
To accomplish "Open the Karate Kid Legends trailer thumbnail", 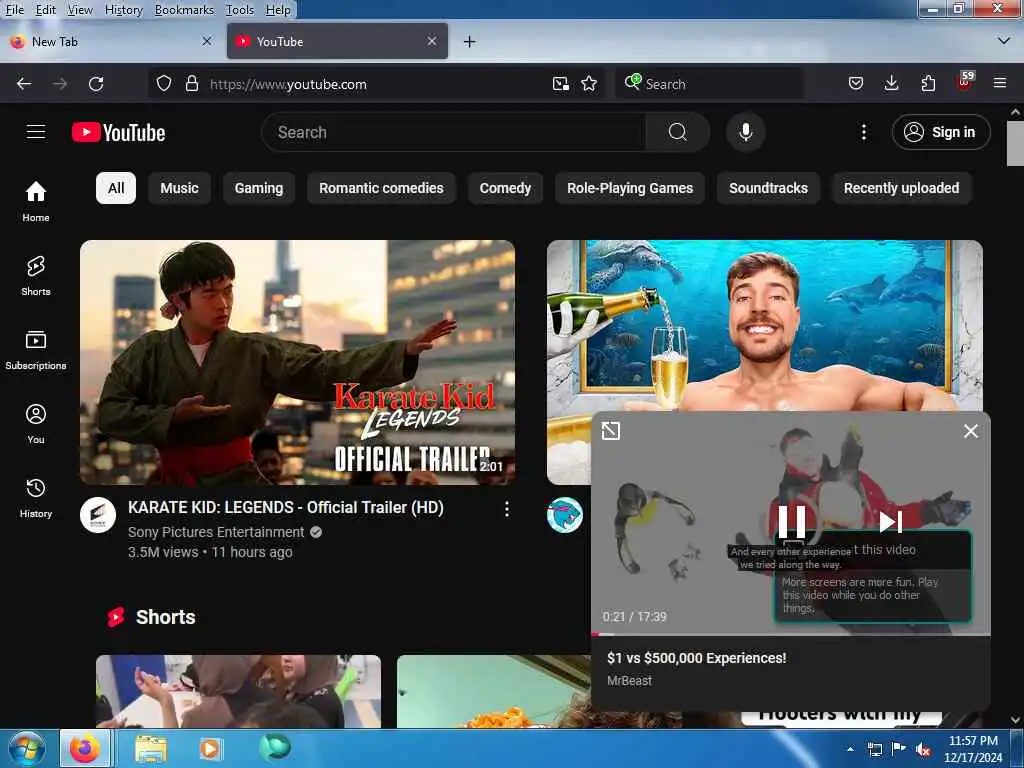I will [x=297, y=362].
